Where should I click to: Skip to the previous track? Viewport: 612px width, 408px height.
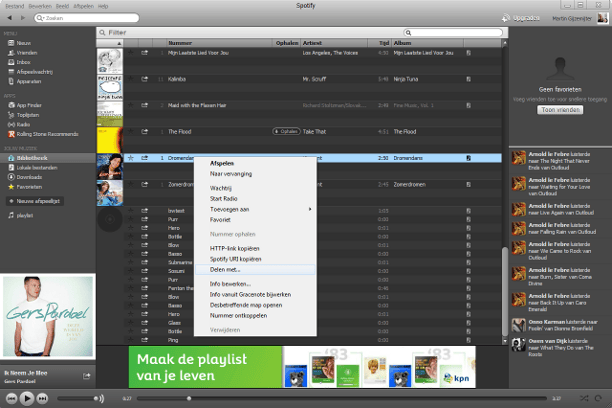point(11,398)
